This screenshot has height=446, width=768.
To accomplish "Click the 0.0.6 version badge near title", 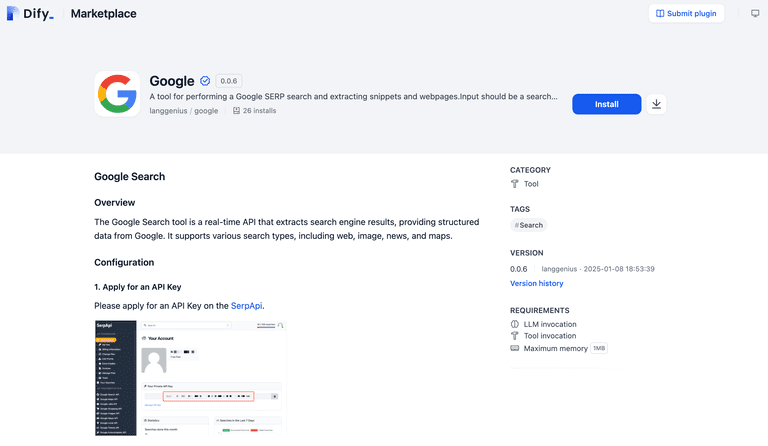I will click(x=229, y=81).
